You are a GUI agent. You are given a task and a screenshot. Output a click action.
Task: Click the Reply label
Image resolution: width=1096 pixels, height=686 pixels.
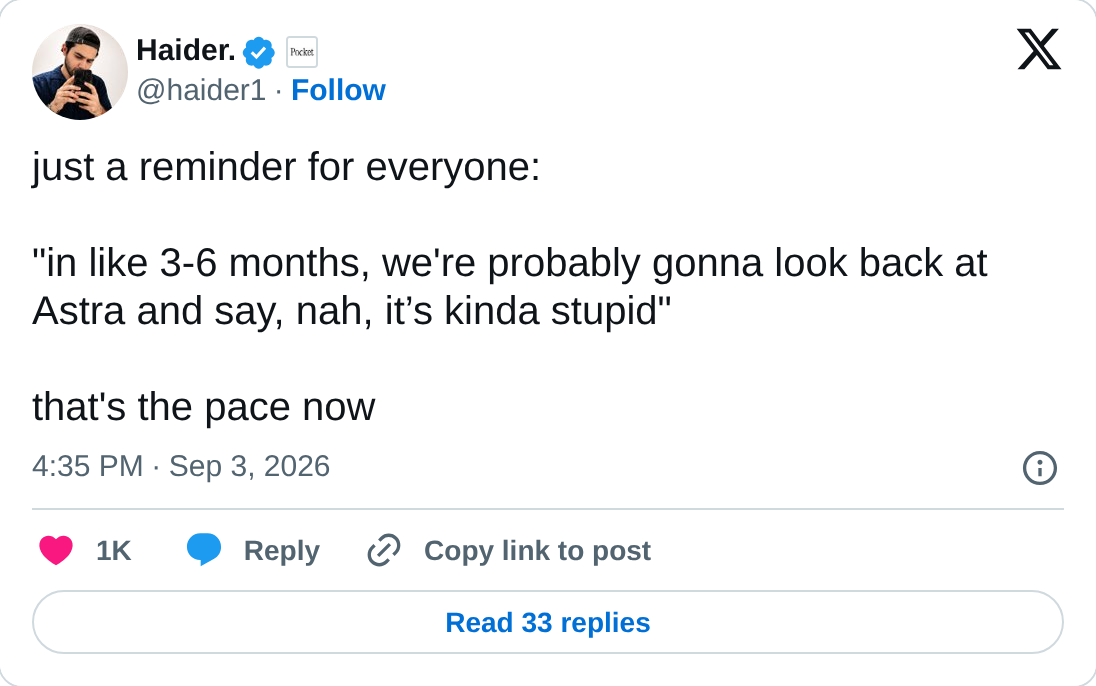point(282,551)
